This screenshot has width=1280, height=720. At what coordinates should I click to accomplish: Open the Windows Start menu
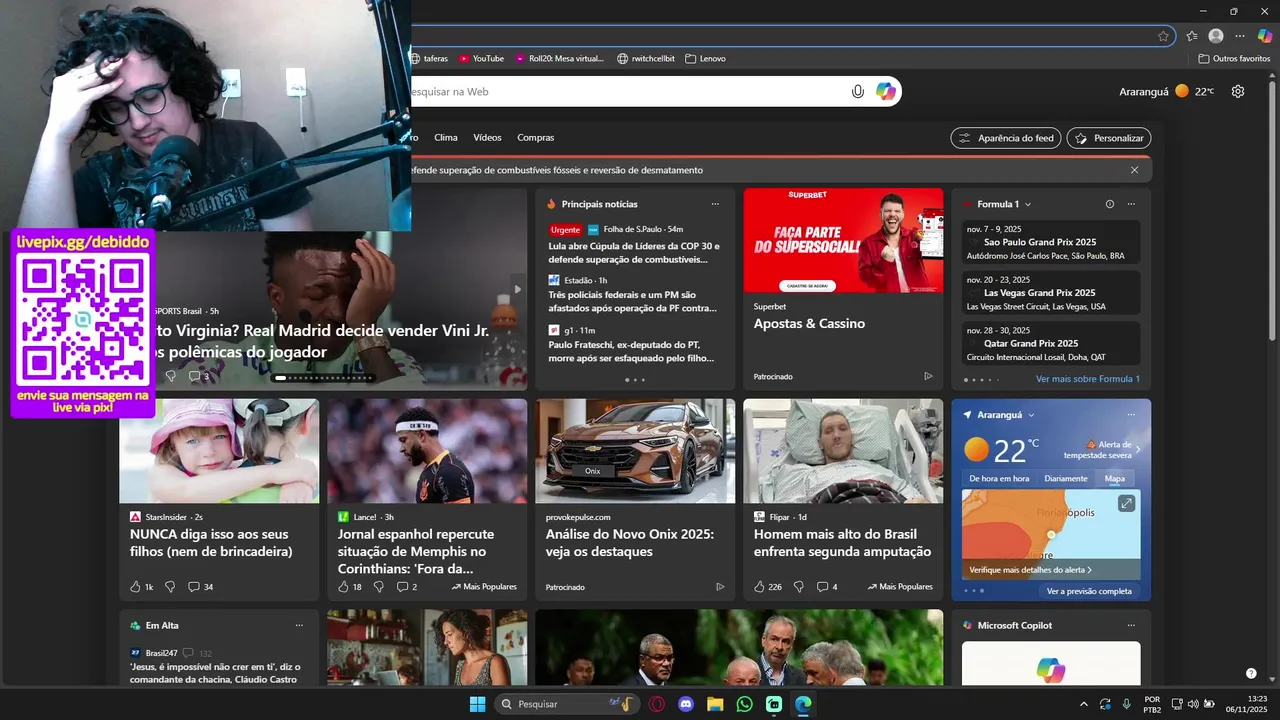tap(477, 704)
